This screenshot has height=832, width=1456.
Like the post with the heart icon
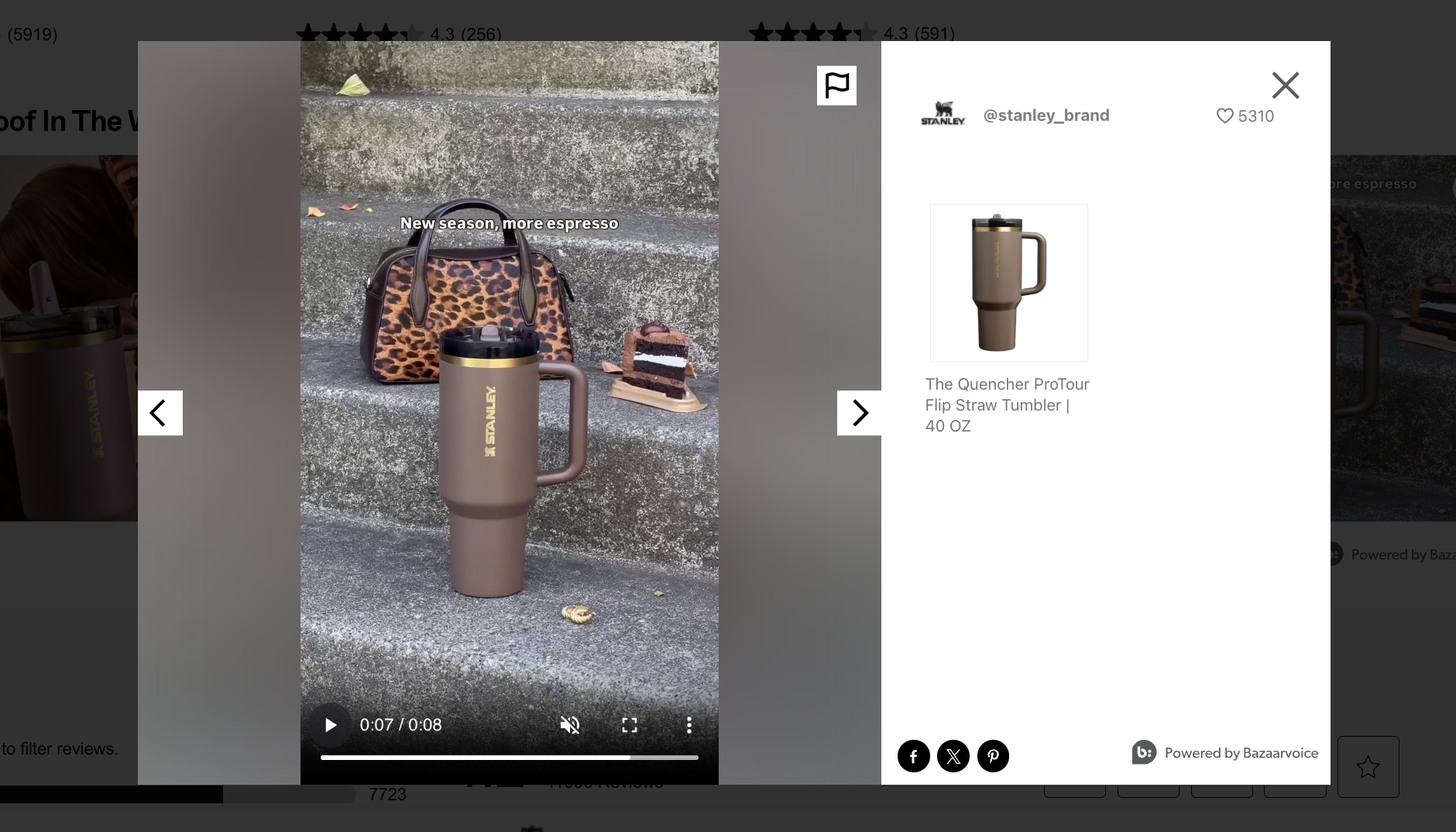coord(1224,116)
